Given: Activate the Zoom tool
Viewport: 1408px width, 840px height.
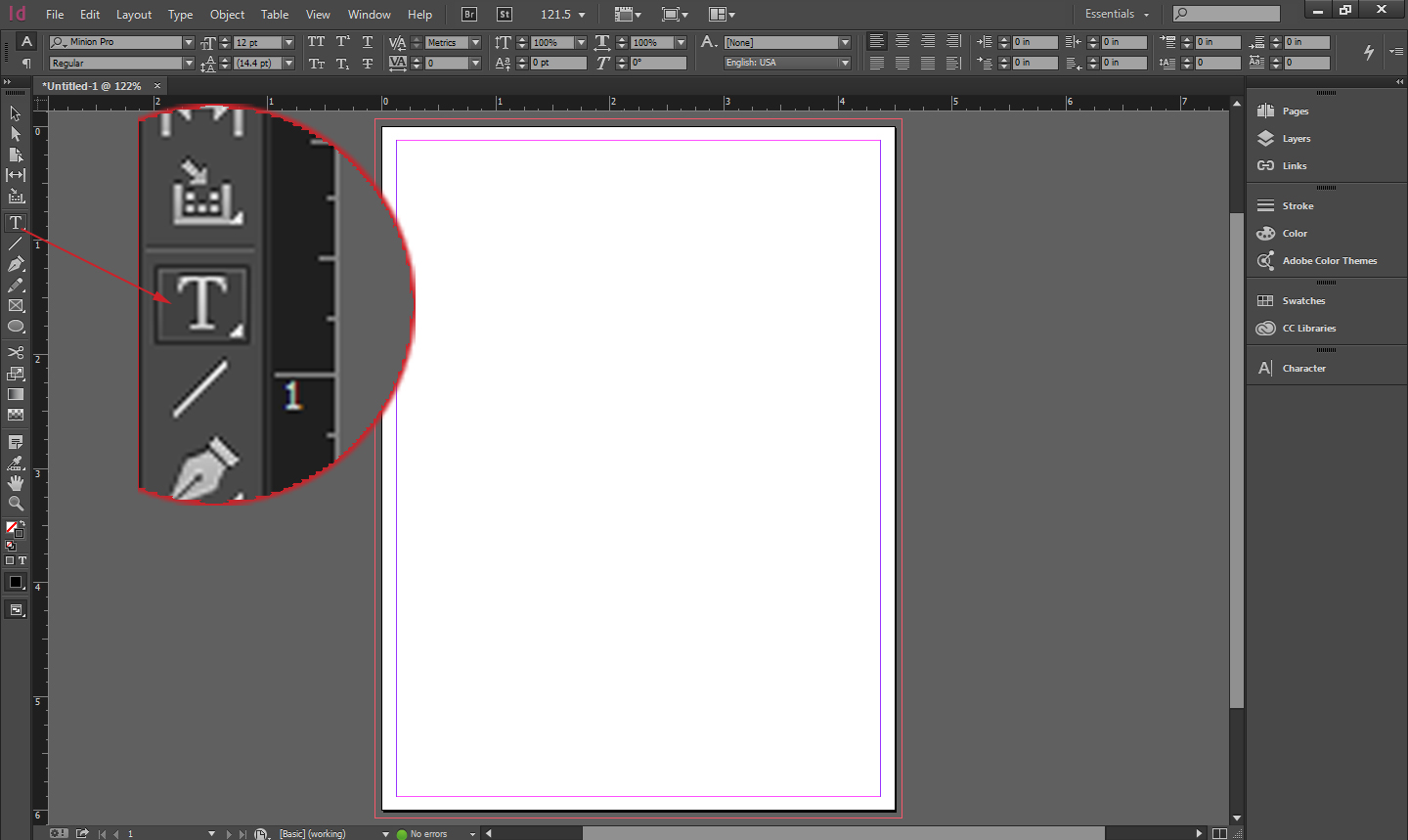Looking at the screenshot, I should [x=15, y=504].
